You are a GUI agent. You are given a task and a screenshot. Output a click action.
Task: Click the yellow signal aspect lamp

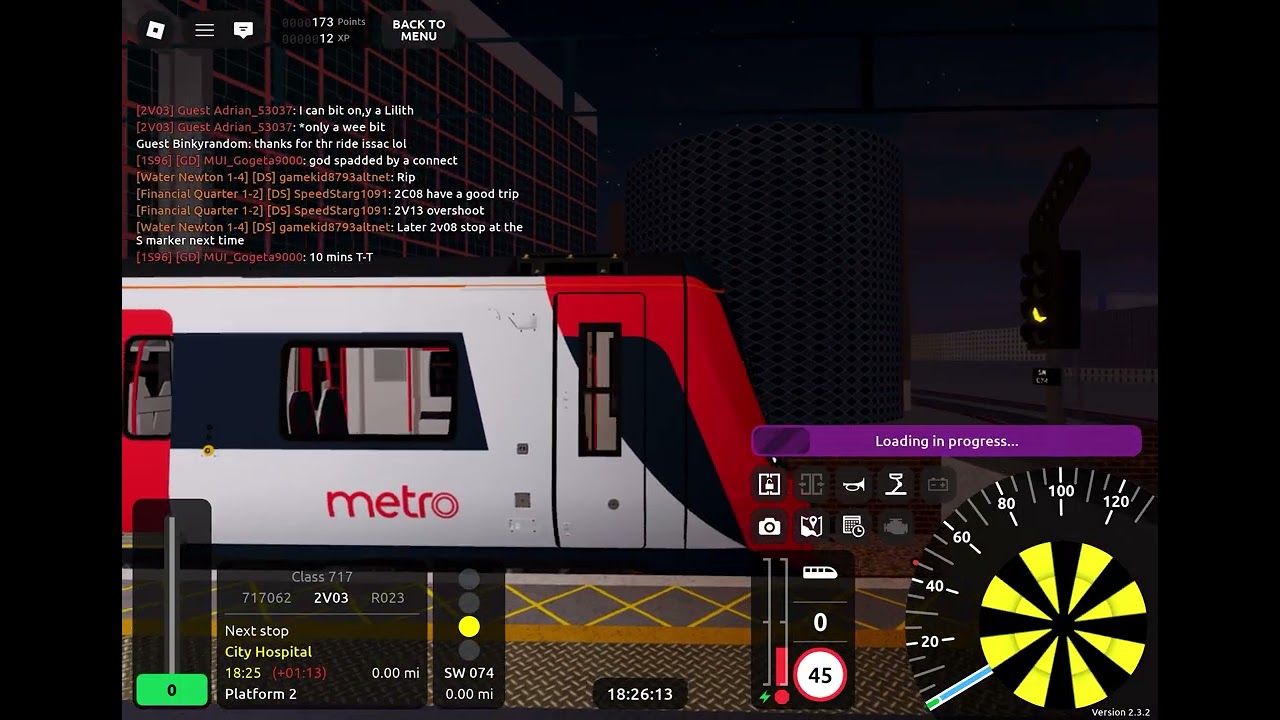pos(469,627)
